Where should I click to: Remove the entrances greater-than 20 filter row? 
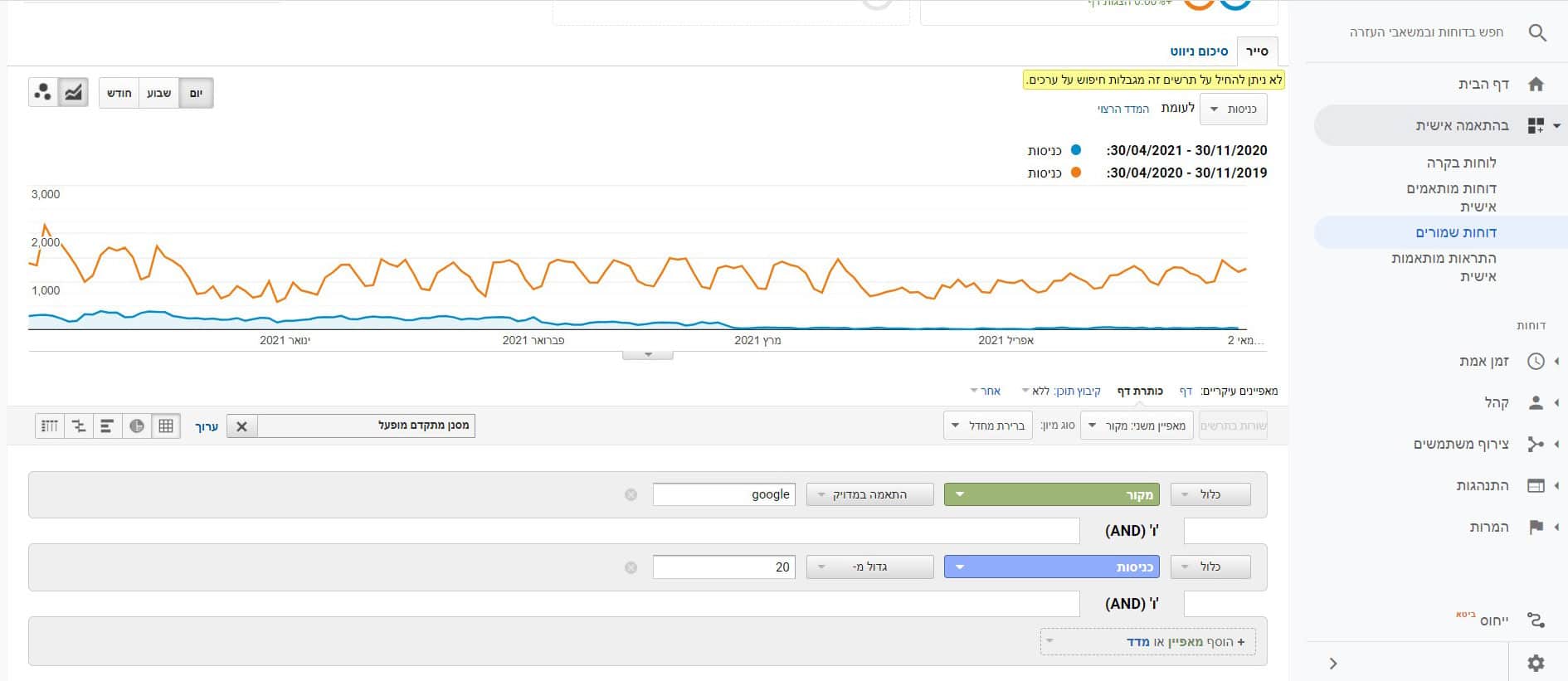tap(631, 567)
